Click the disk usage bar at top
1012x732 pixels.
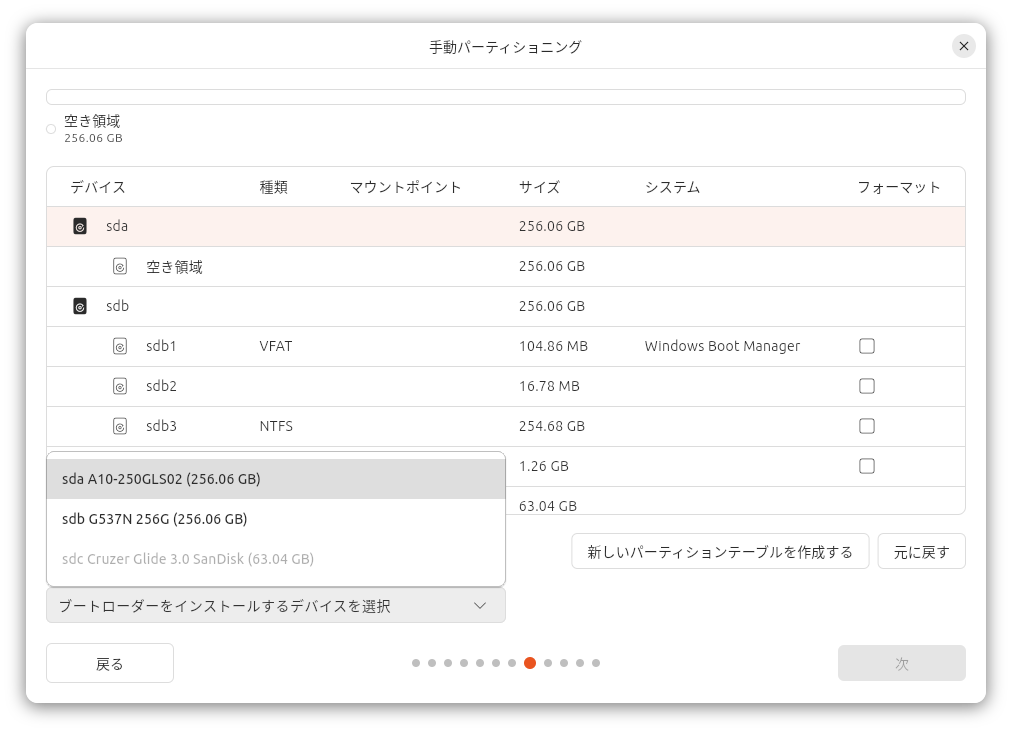505,97
